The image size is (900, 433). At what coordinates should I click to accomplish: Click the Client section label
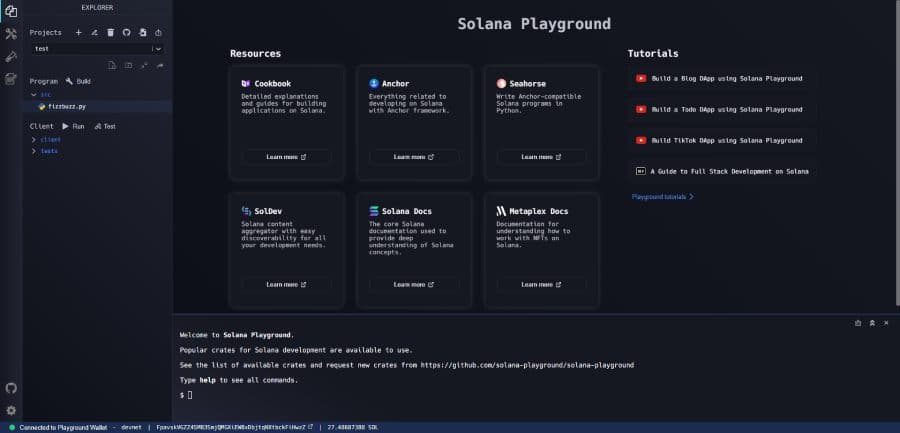(x=41, y=126)
